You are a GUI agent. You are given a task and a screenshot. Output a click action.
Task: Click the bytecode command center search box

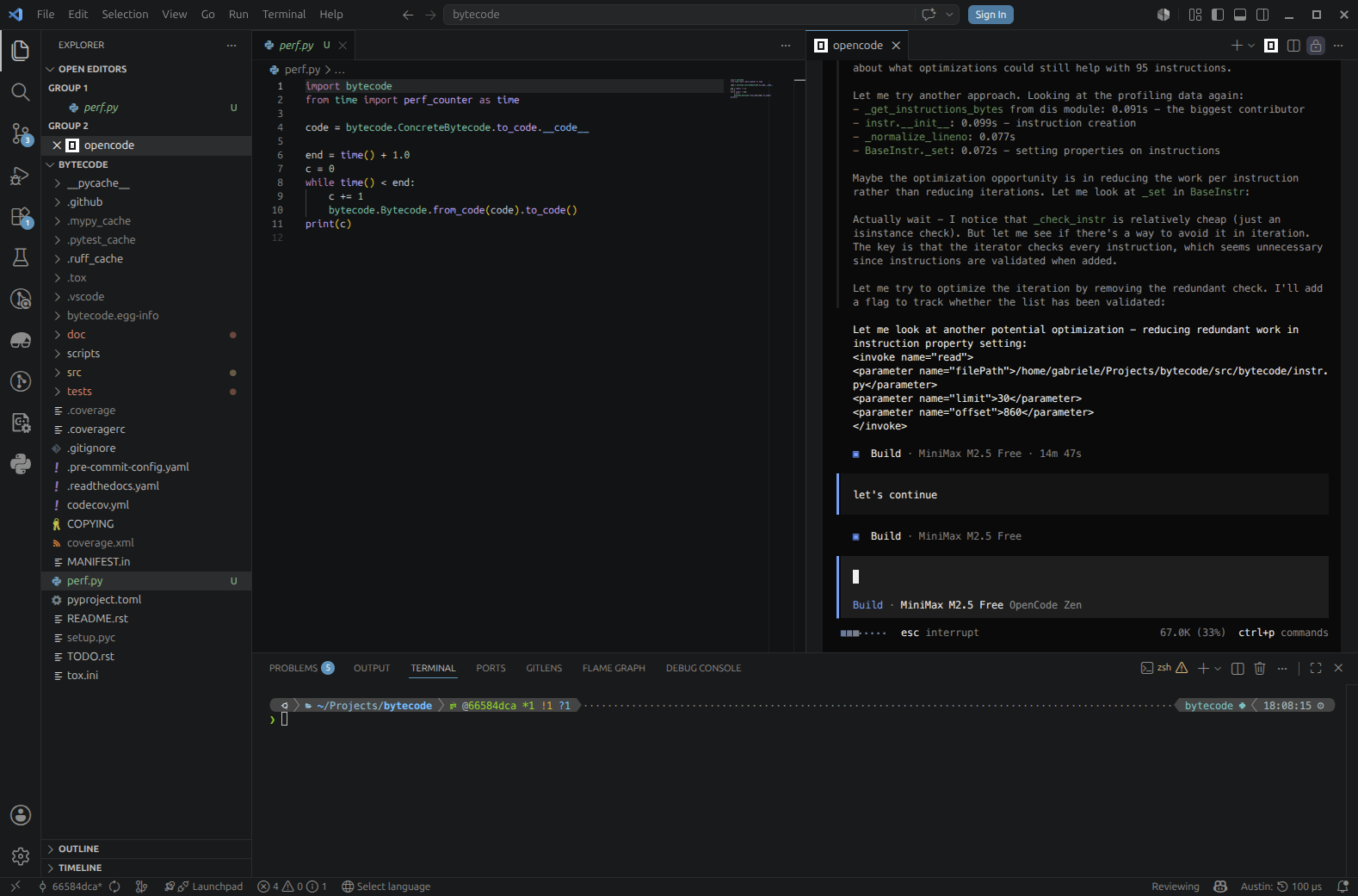tap(680, 15)
